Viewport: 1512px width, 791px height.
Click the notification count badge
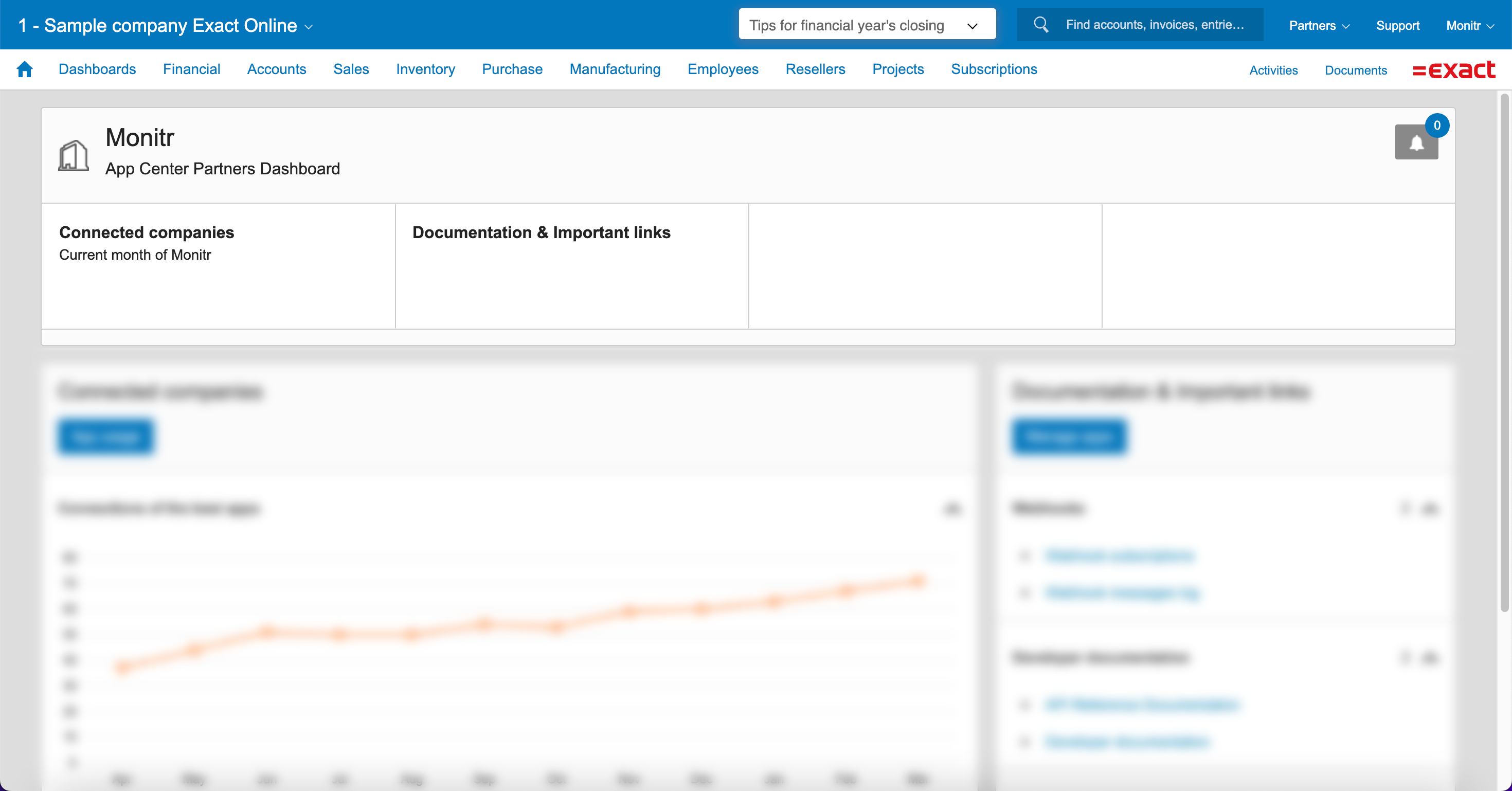(1436, 125)
